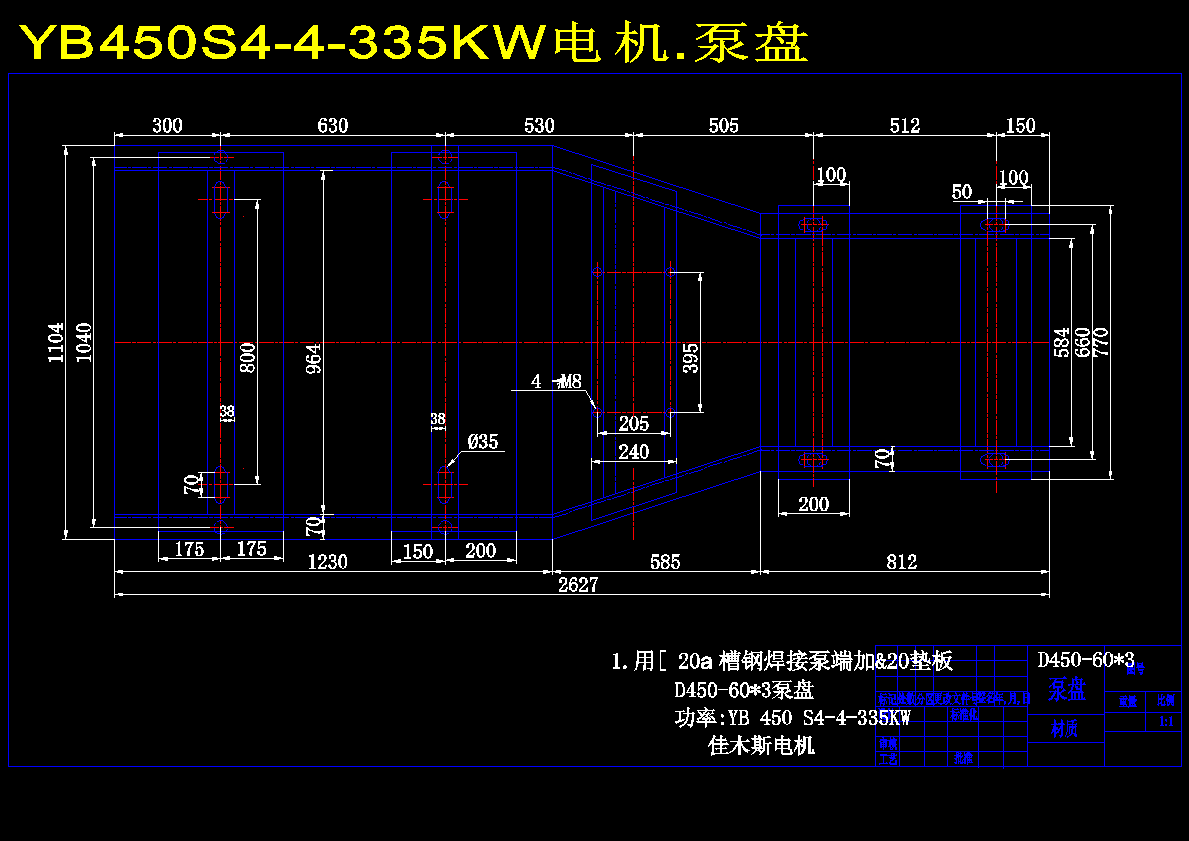Click the 1104 overall height dimension
This screenshot has width=1189, height=841.
click(56, 342)
